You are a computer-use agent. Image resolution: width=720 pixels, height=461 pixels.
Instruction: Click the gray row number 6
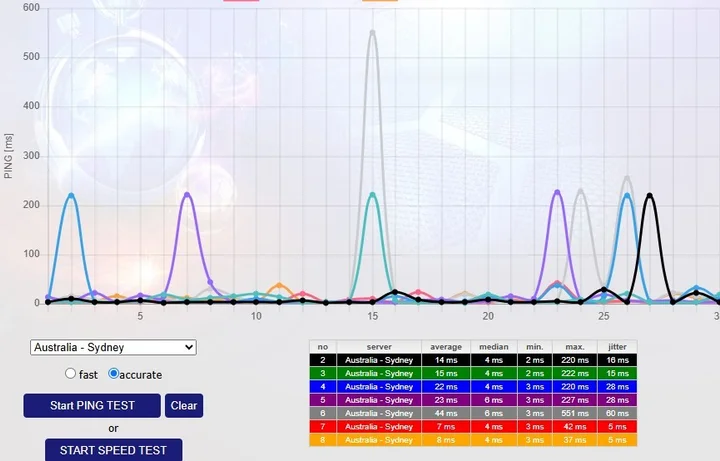tap(322, 413)
